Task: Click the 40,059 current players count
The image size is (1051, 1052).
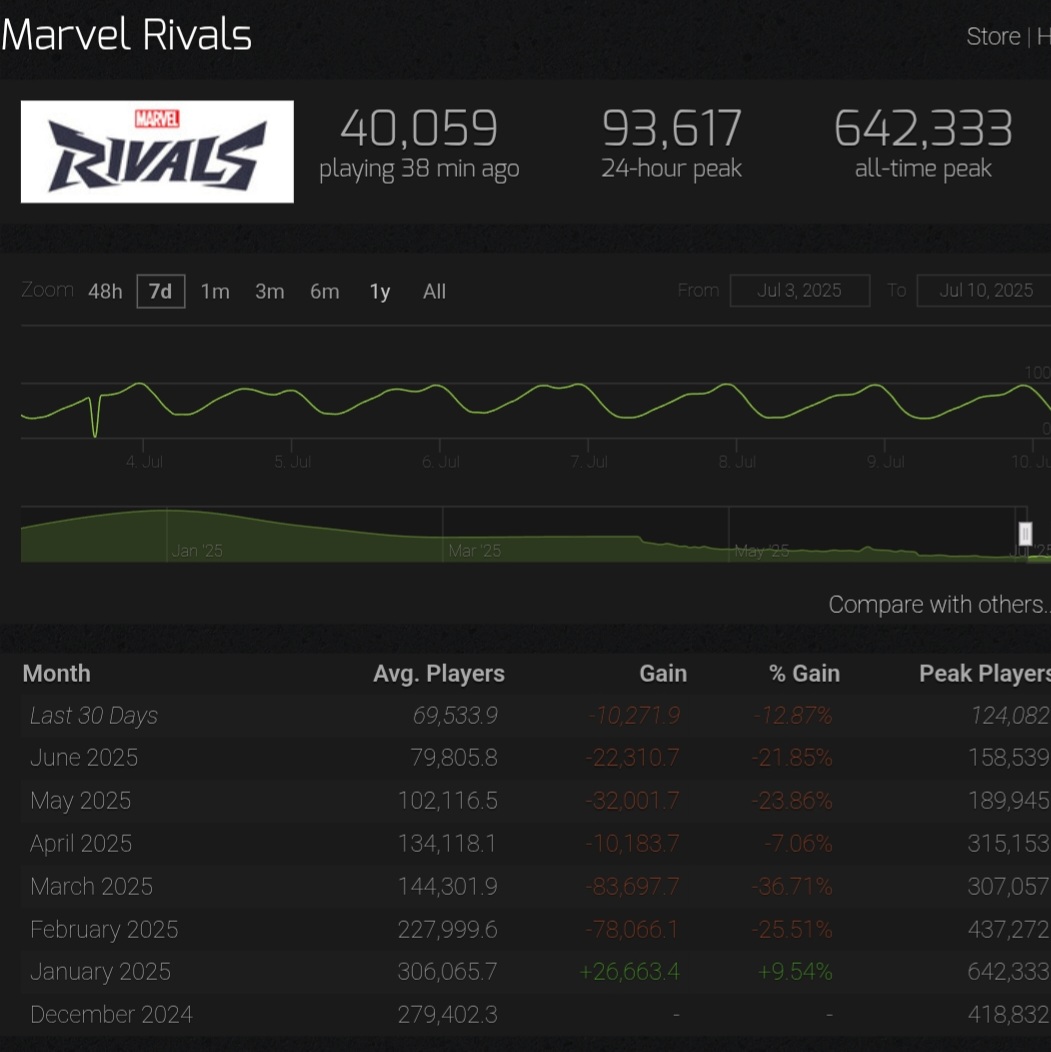Action: (419, 127)
